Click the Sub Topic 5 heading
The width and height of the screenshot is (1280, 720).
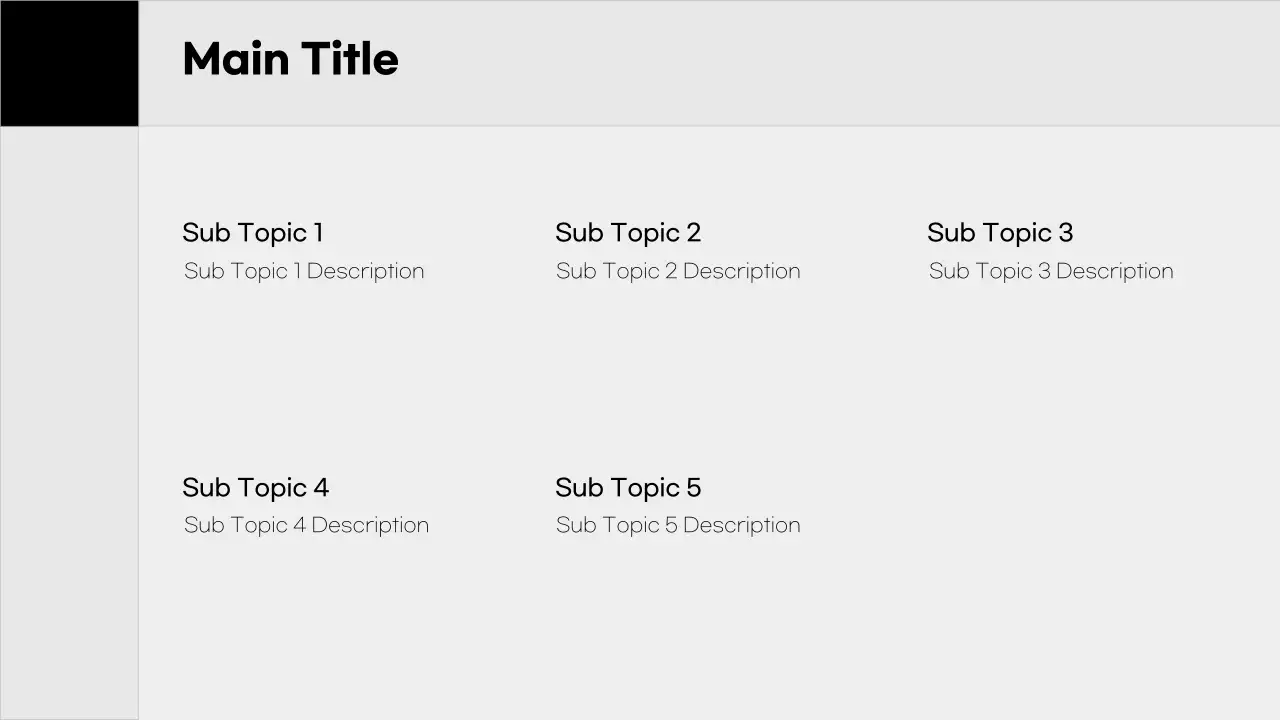628,488
